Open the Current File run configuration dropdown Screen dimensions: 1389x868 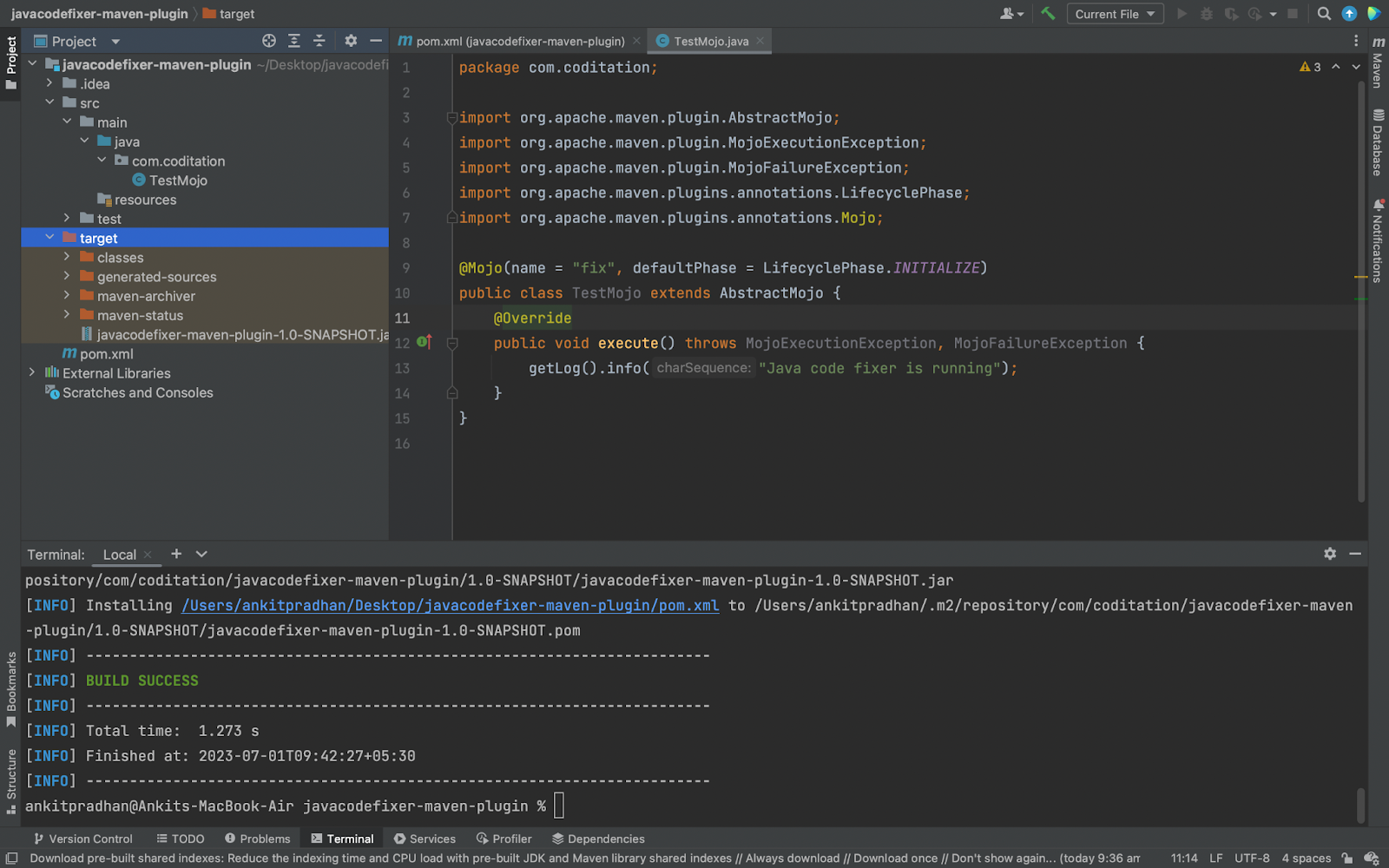click(x=1115, y=14)
